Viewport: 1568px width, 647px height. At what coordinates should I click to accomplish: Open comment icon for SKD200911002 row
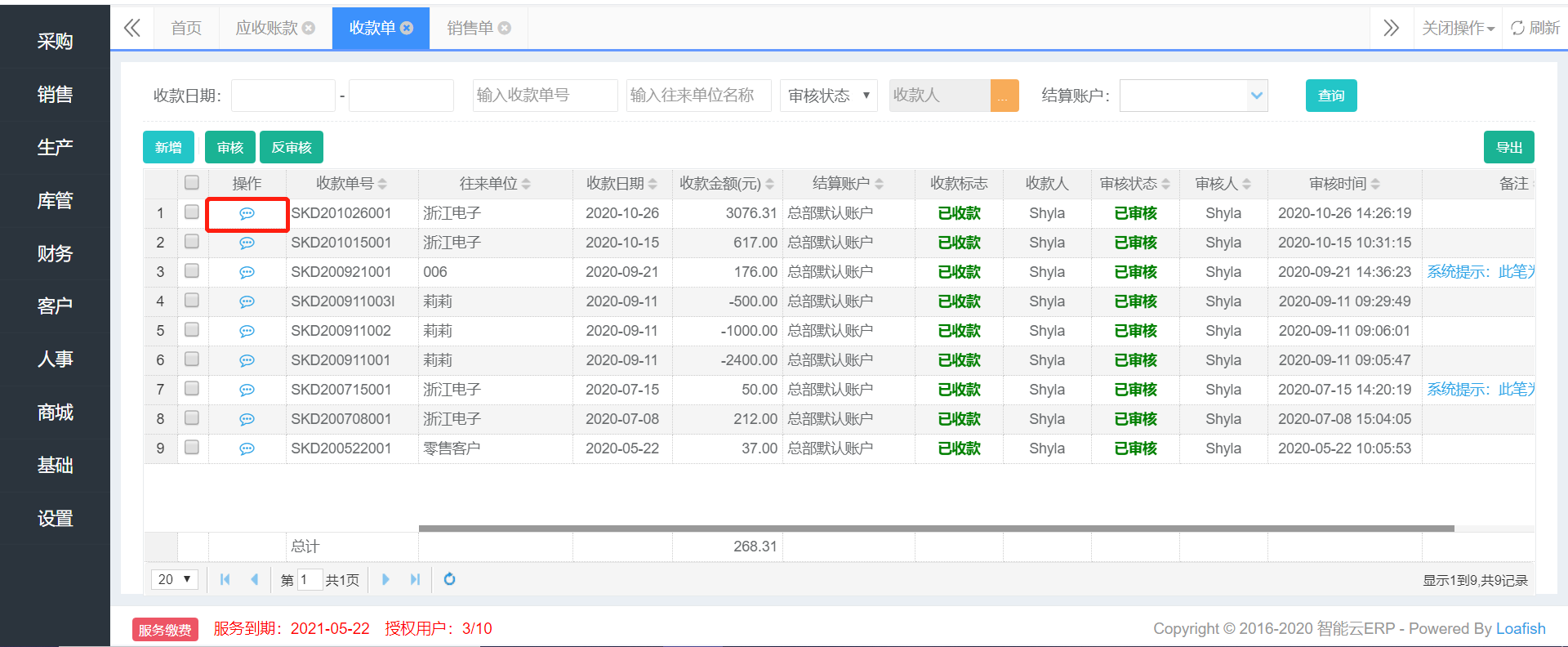click(247, 331)
